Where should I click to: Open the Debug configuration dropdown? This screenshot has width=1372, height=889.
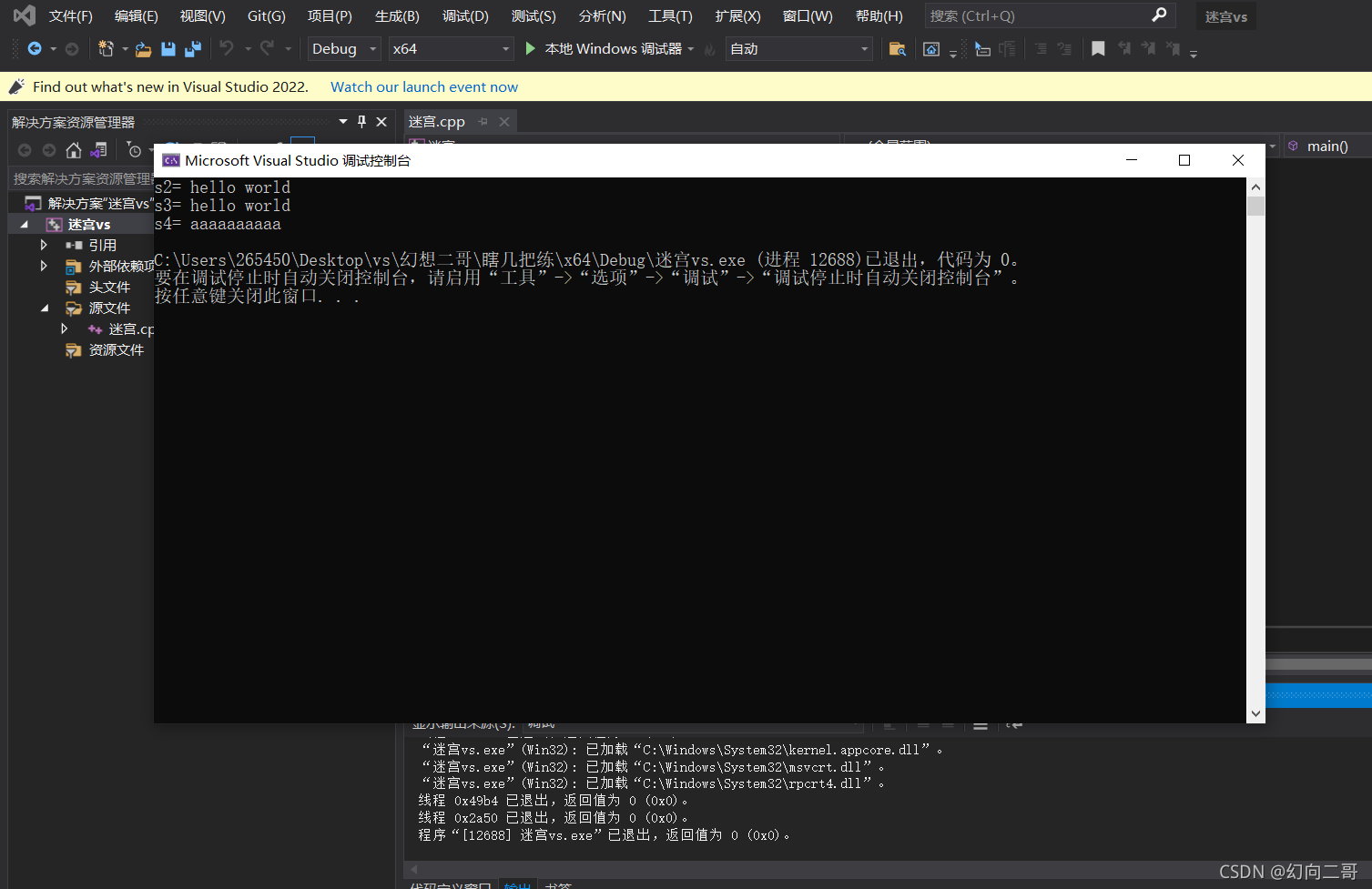point(344,49)
